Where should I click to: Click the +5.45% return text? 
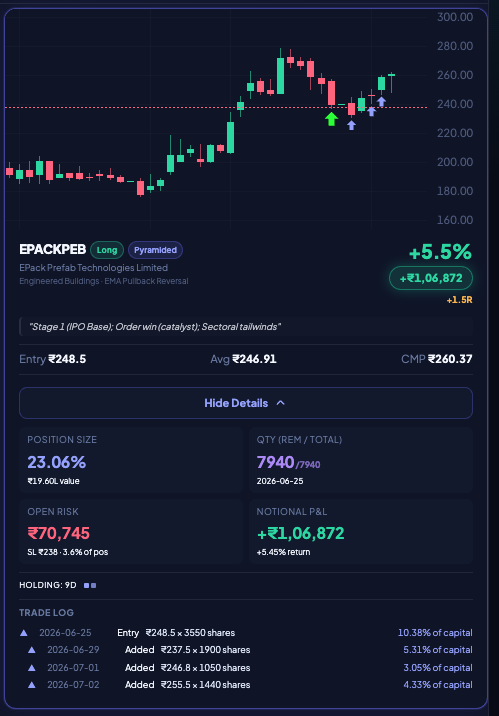tap(283, 552)
